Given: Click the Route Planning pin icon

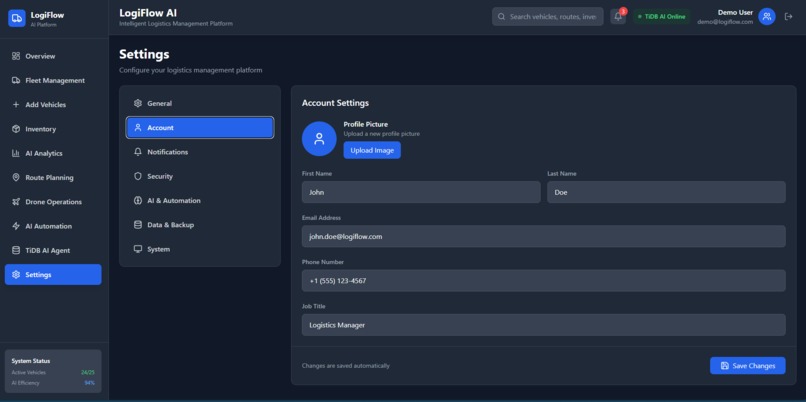Looking at the screenshot, I should click(x=16, y=177).
